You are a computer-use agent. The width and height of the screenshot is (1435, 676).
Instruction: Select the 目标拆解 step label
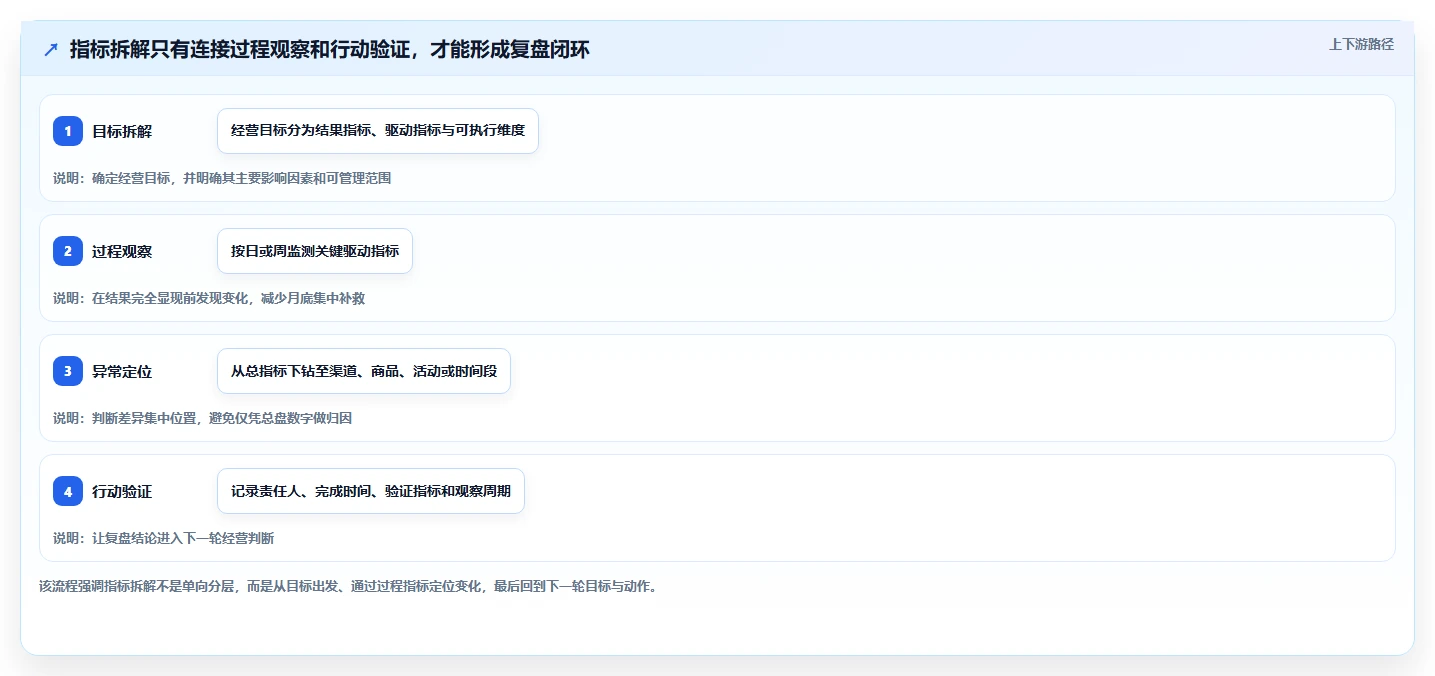122,131
